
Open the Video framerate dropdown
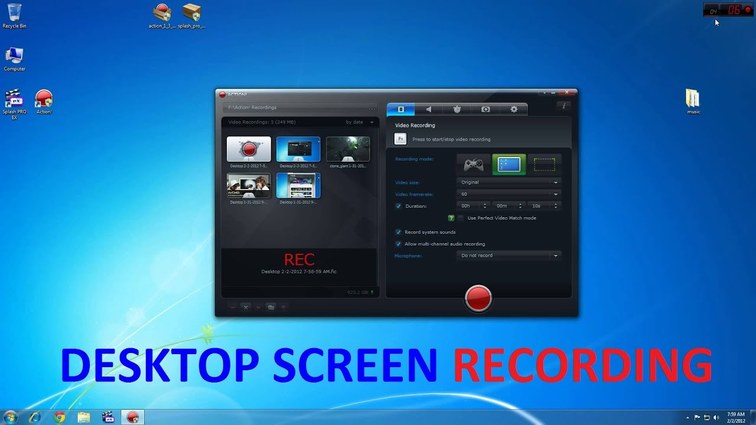(509, 194)
